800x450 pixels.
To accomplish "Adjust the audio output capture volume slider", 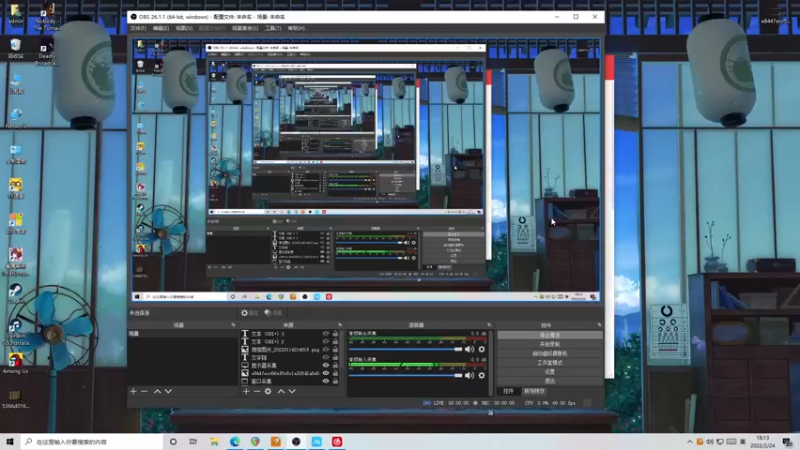I will pos(405,349).
